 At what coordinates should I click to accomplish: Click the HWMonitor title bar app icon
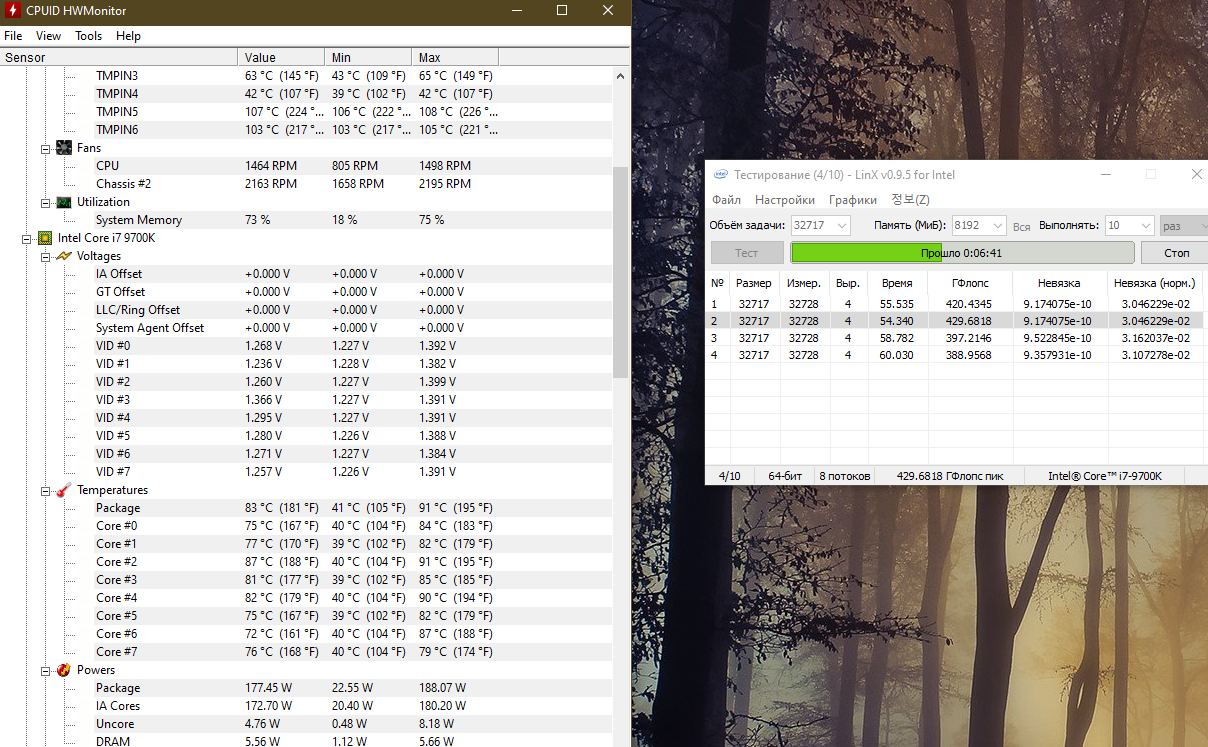pos(13,11)
